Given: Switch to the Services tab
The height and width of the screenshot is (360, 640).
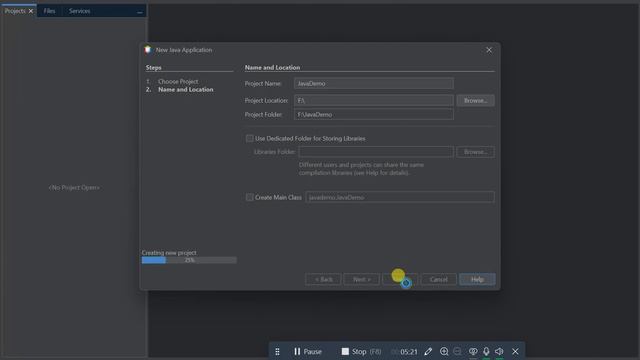Looking at the screenshot, I should (x=80, y=11).
